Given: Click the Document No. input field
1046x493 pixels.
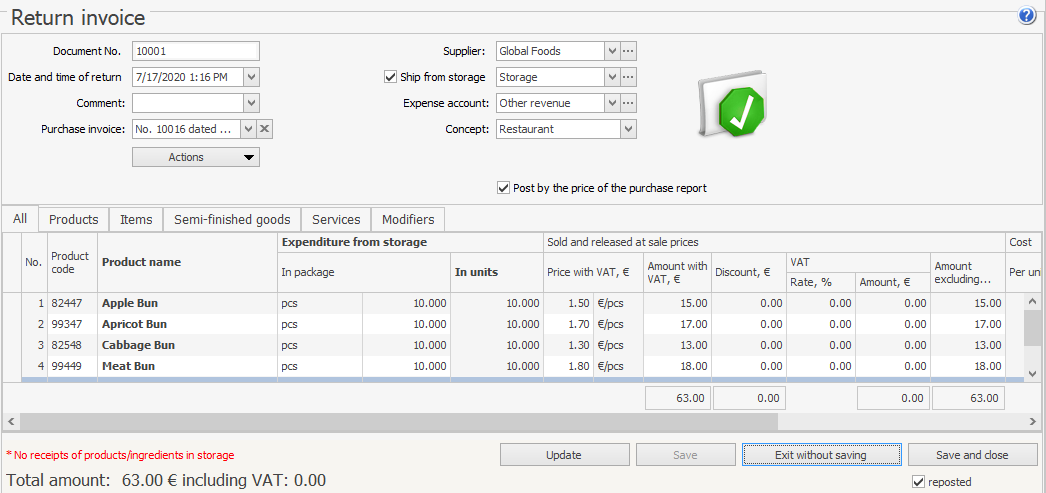Looking at the screenshot, I should 195,51.
